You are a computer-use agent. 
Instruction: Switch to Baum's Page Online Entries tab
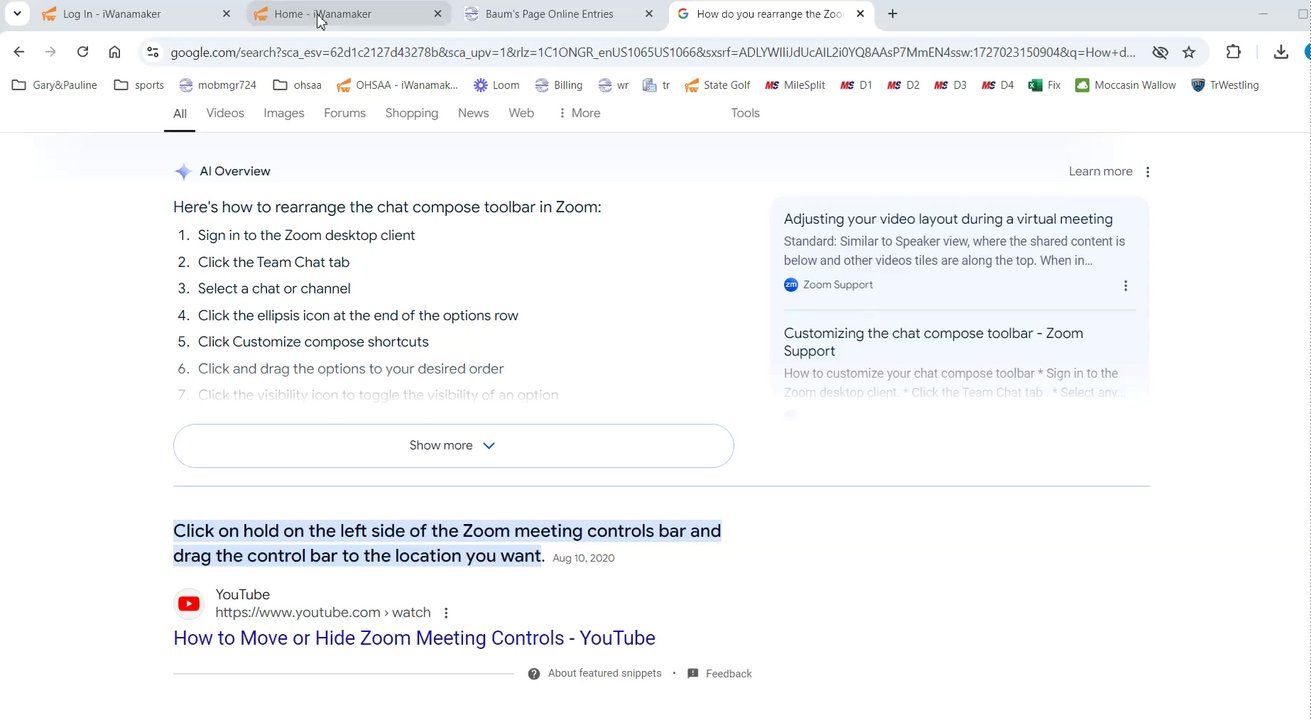(553, 14)
